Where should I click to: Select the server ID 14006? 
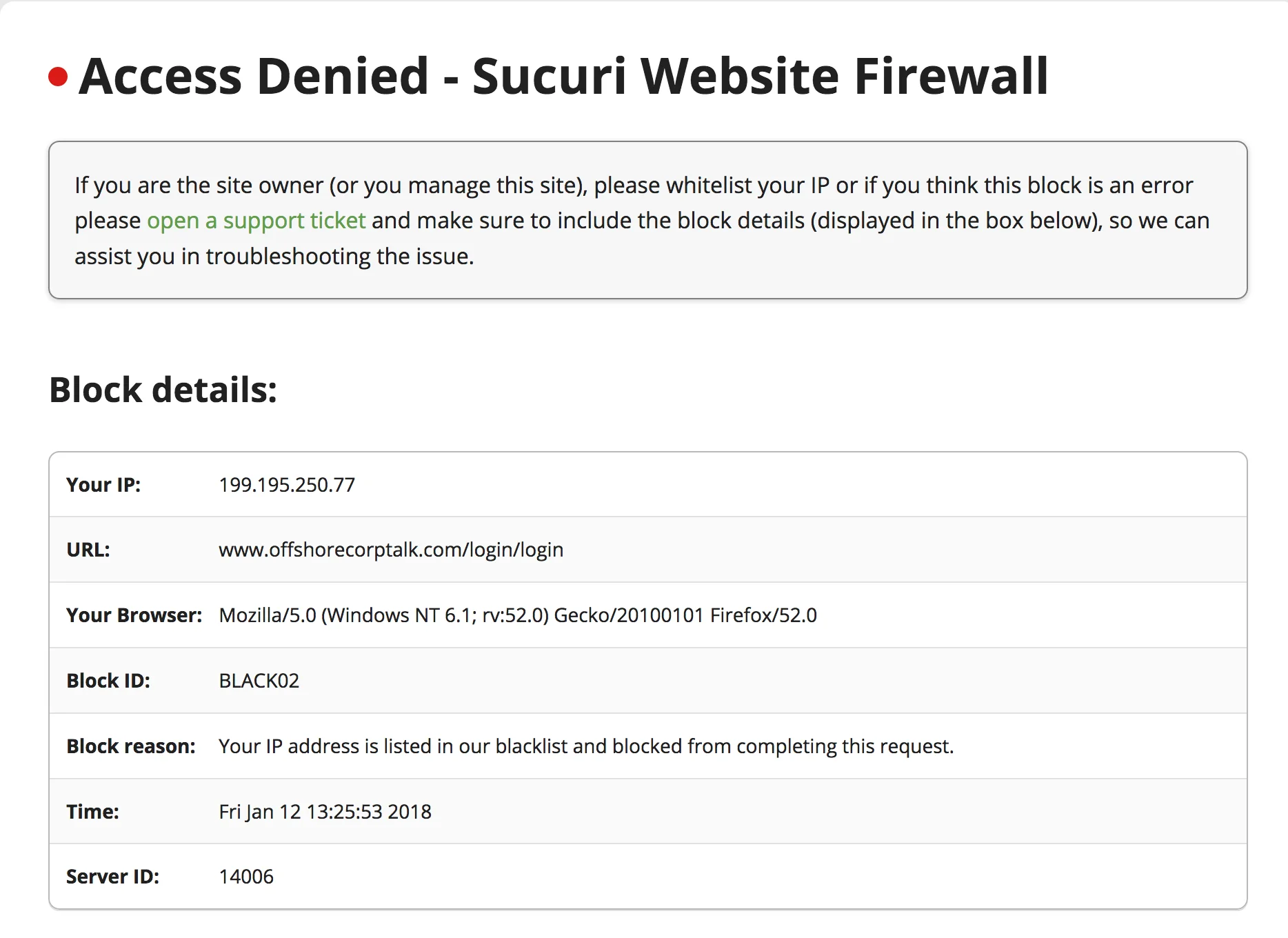click(x=246, y=877)
